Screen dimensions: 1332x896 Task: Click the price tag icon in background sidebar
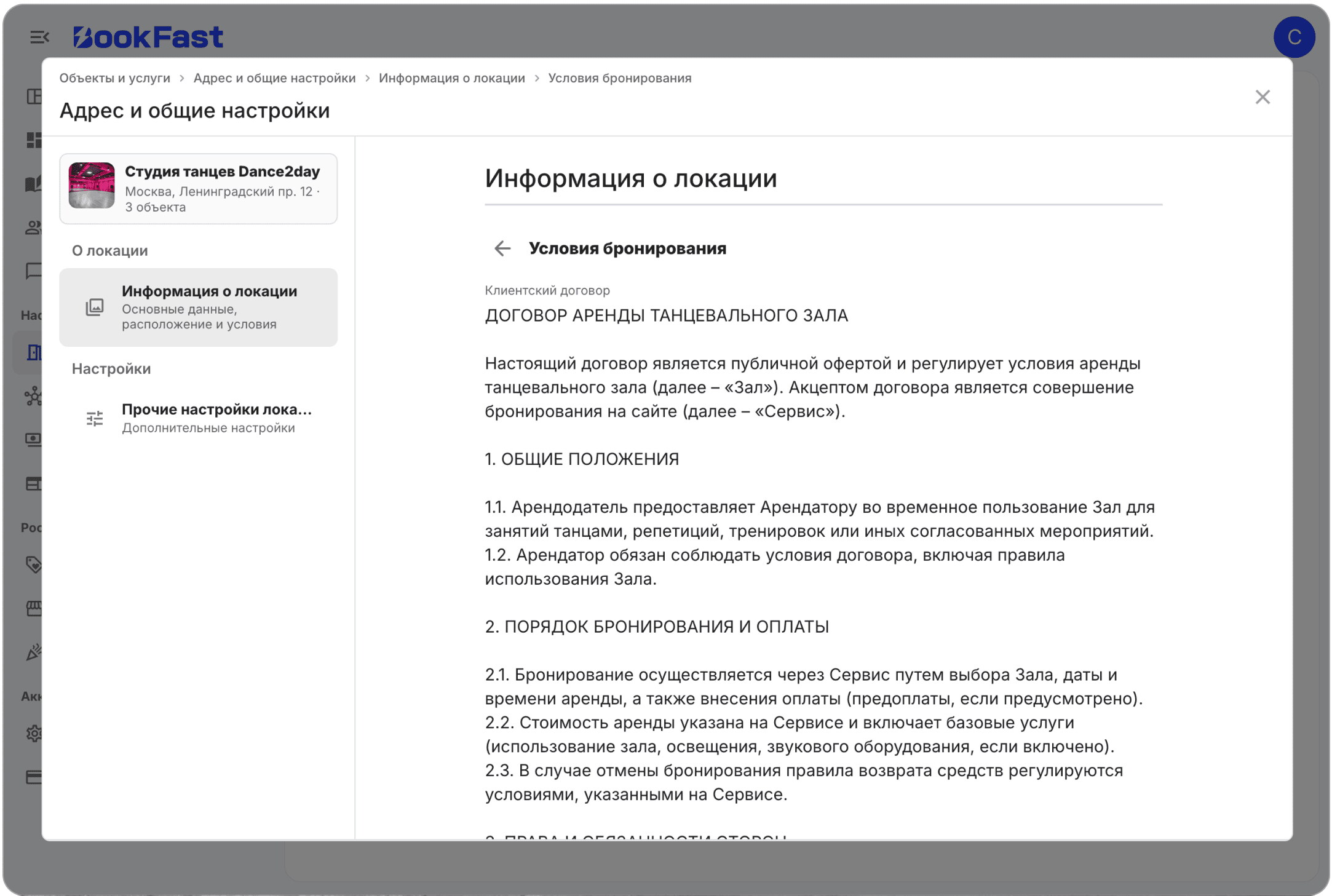34,565
